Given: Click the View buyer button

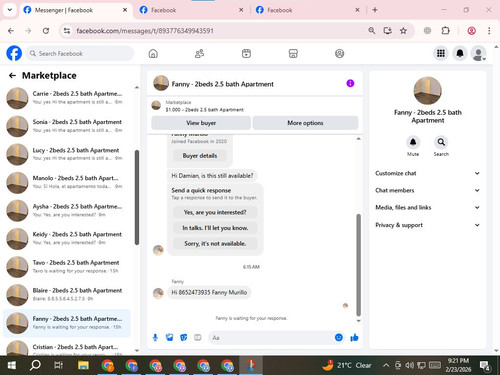Looking at the screenshot, I should [201, 123].
